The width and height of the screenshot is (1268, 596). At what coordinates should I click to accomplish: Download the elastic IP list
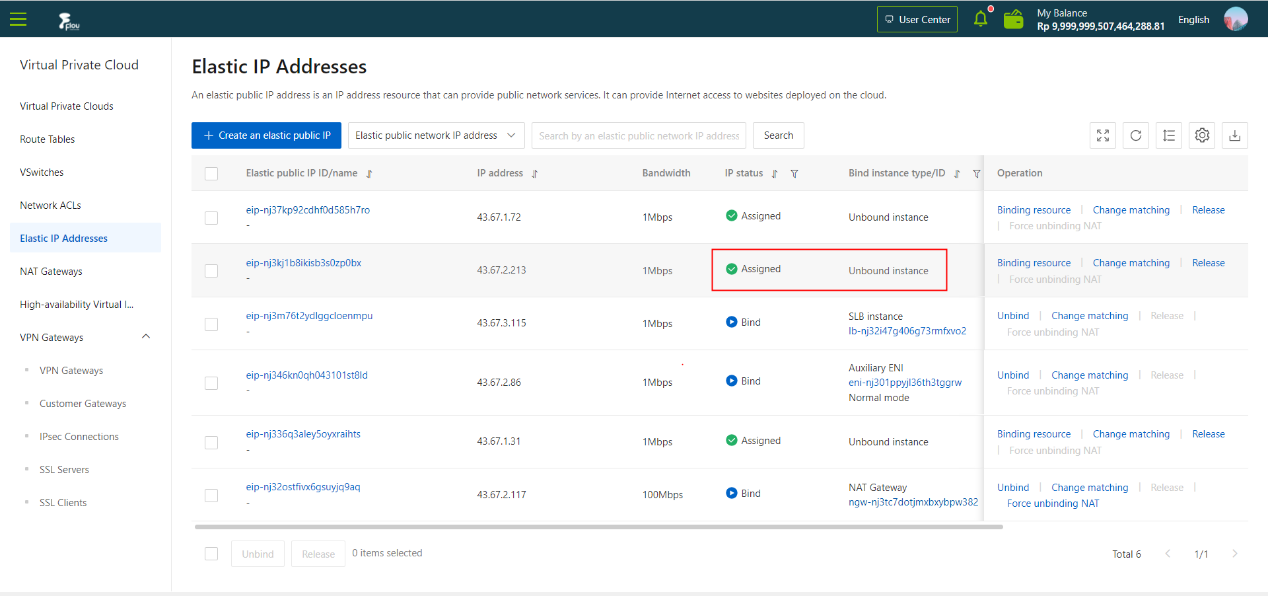1234,136
